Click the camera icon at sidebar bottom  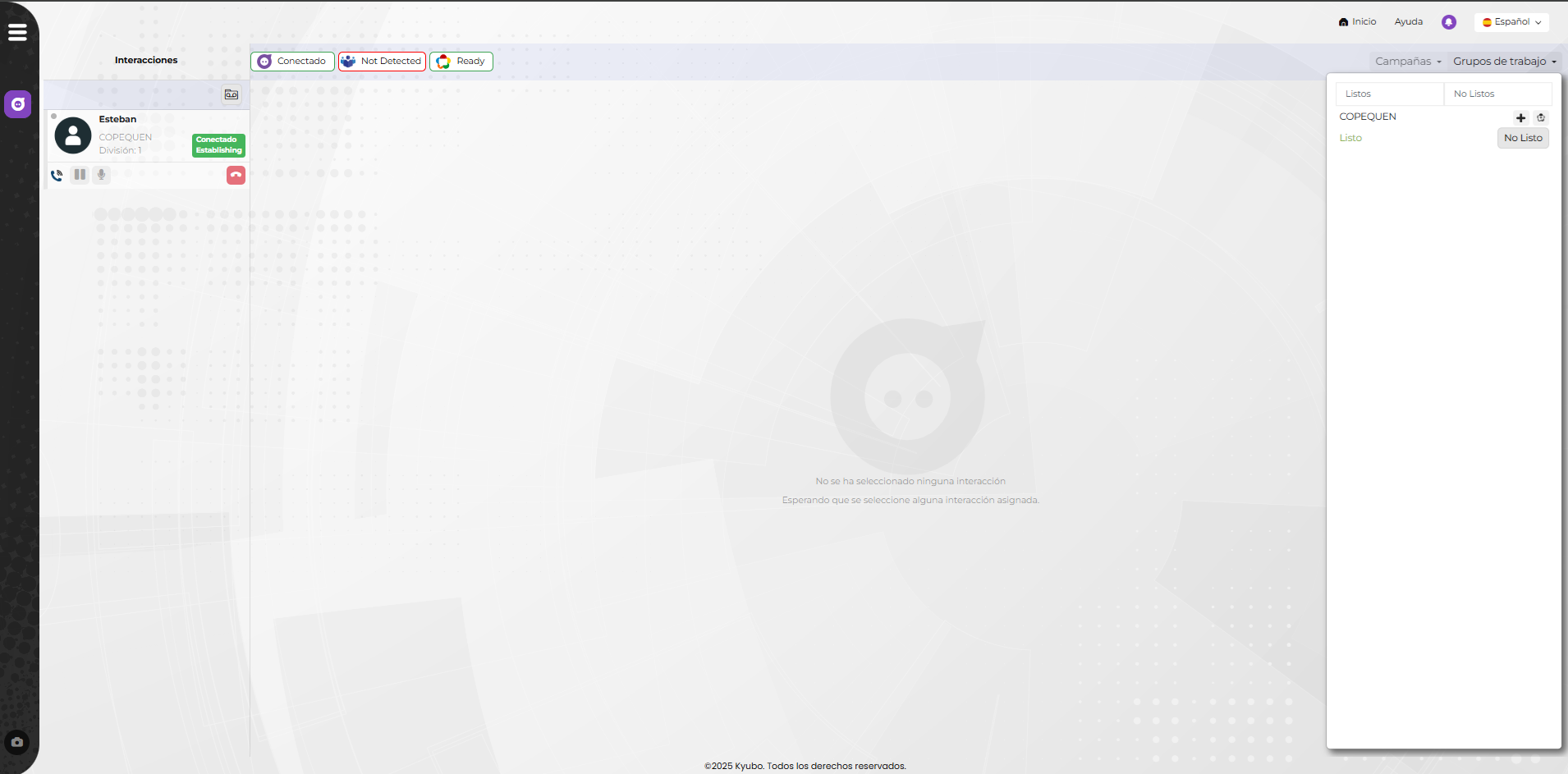point(17,742)
